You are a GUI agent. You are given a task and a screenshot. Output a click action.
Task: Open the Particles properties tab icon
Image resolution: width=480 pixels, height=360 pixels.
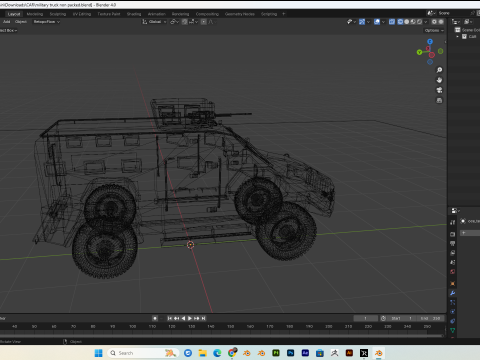tap(453, 302)
